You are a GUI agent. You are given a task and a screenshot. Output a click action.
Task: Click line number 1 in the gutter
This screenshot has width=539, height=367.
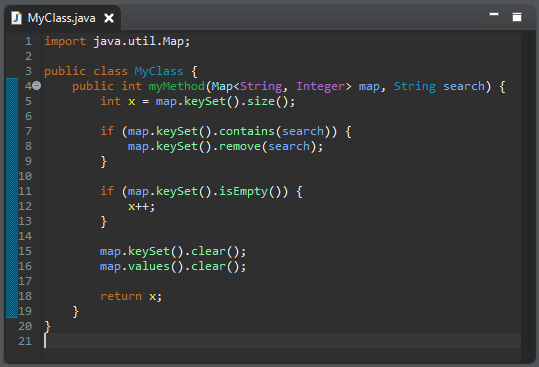(x=28, y=41)
